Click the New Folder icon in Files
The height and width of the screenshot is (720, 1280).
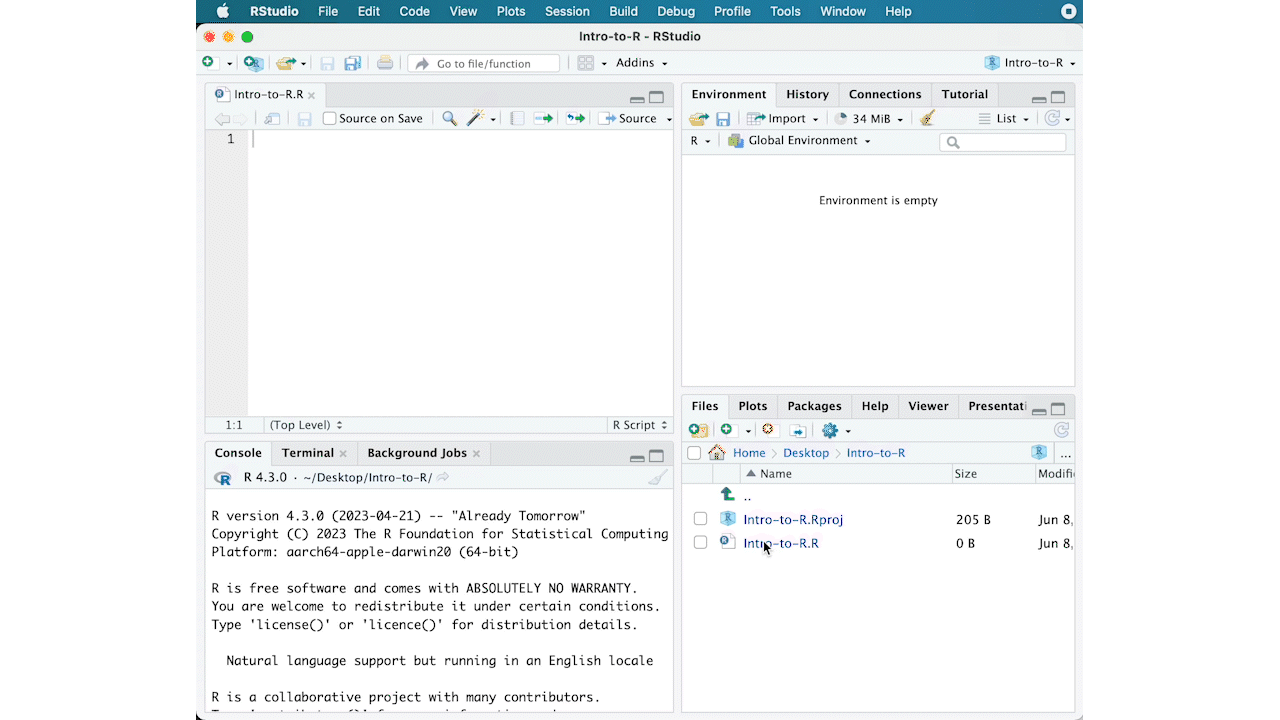point(698,430)
